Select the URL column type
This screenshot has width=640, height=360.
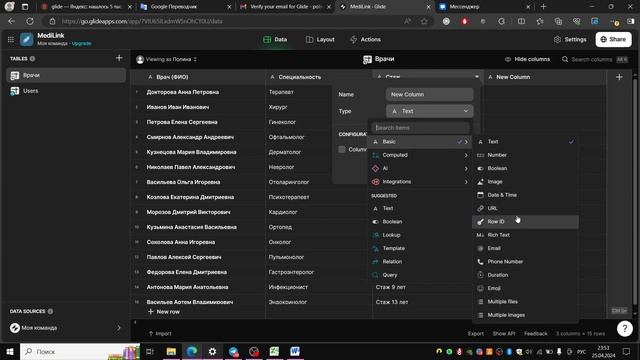tap(525, 208)
